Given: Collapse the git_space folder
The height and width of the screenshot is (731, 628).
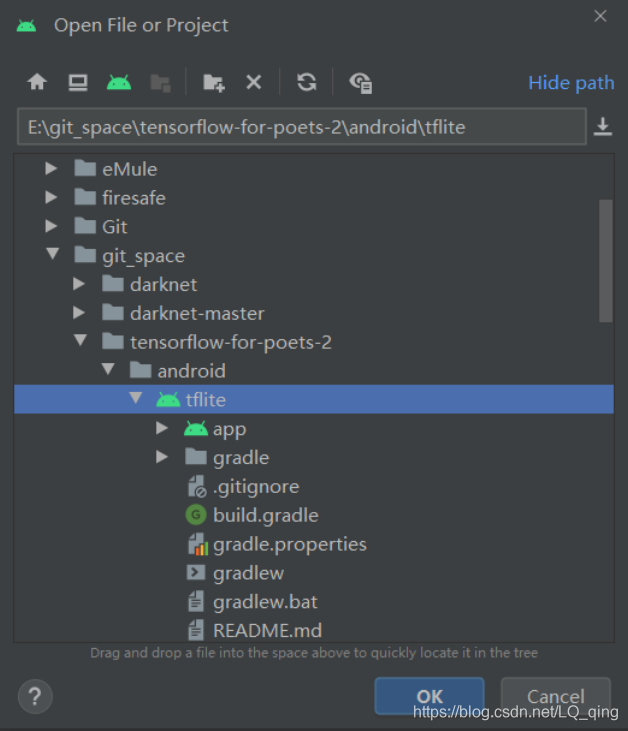Looking at the screenshot, I should [52, 254].
